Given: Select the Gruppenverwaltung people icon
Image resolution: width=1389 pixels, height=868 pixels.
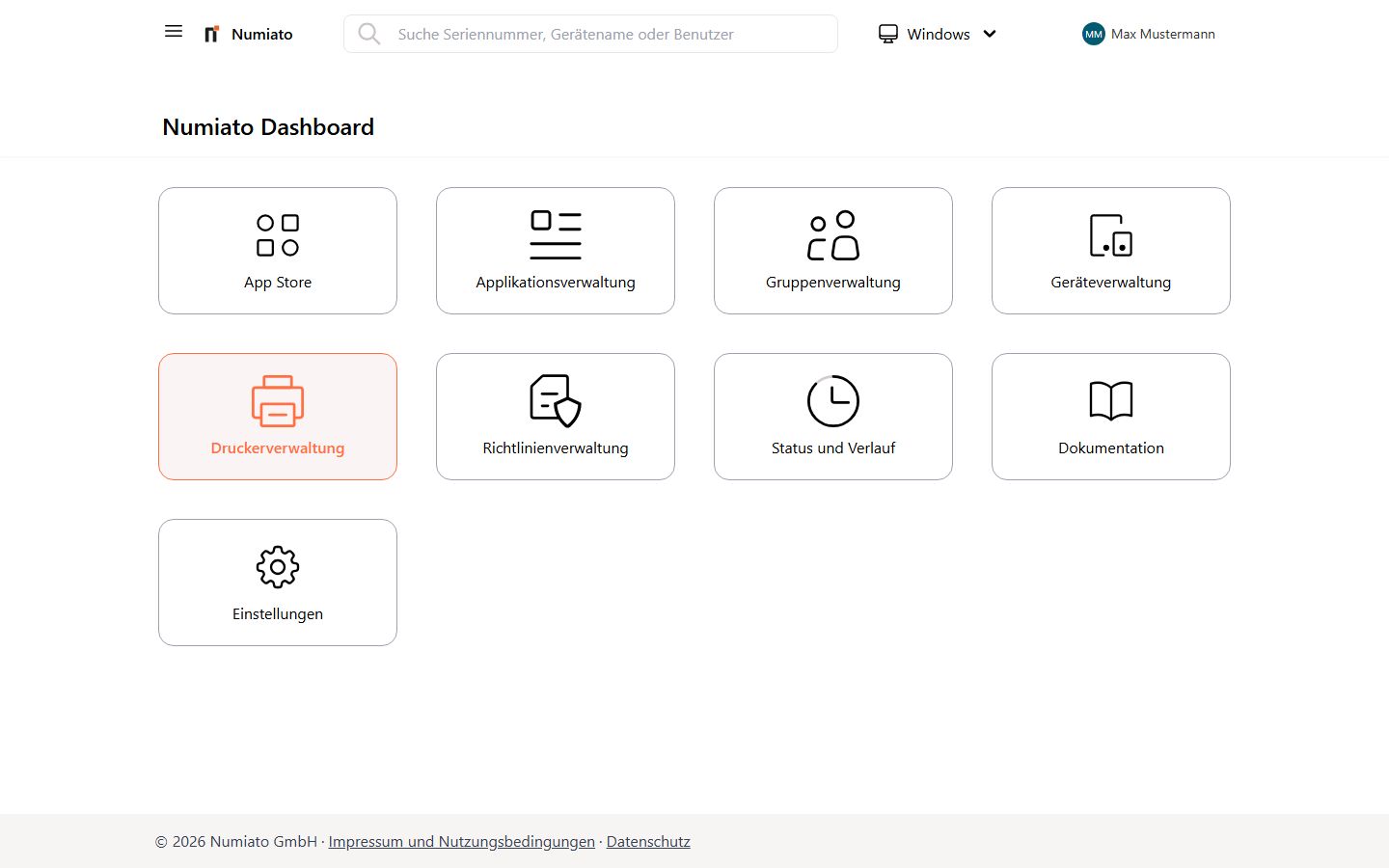Looking at the screenshot, I should [833, 235].
